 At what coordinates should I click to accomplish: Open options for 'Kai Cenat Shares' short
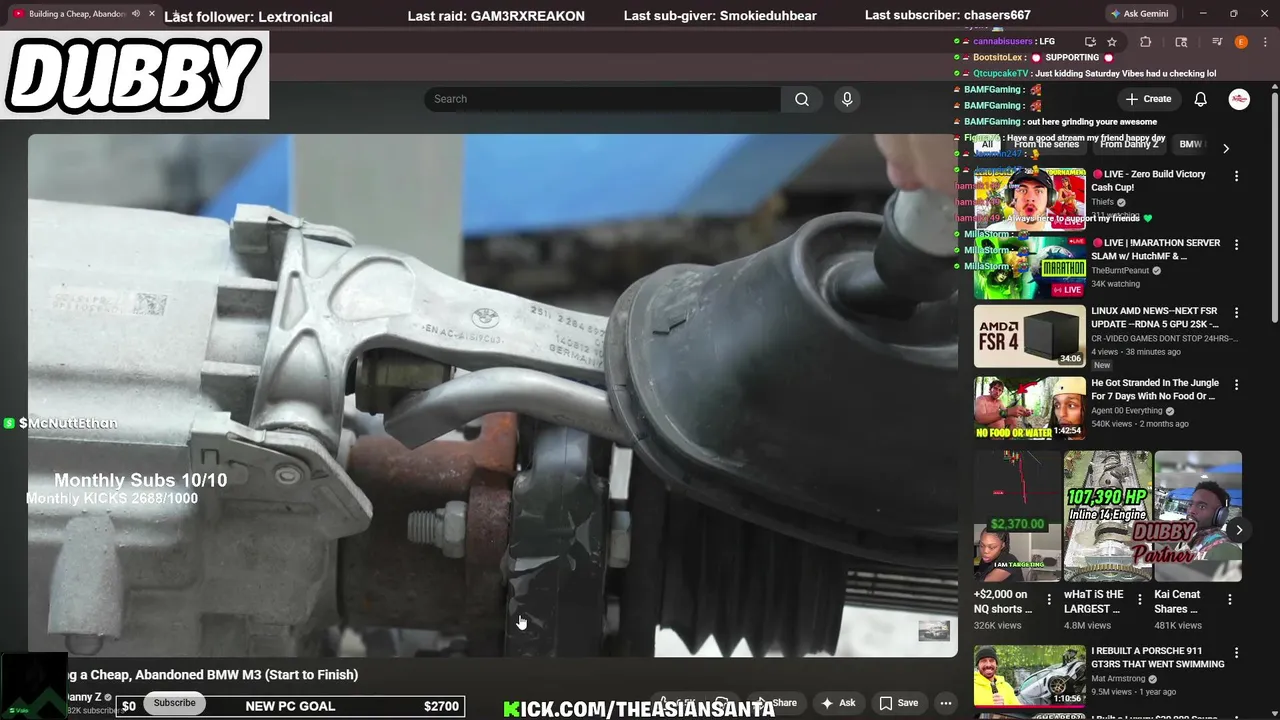click(x=1230, y=600)
